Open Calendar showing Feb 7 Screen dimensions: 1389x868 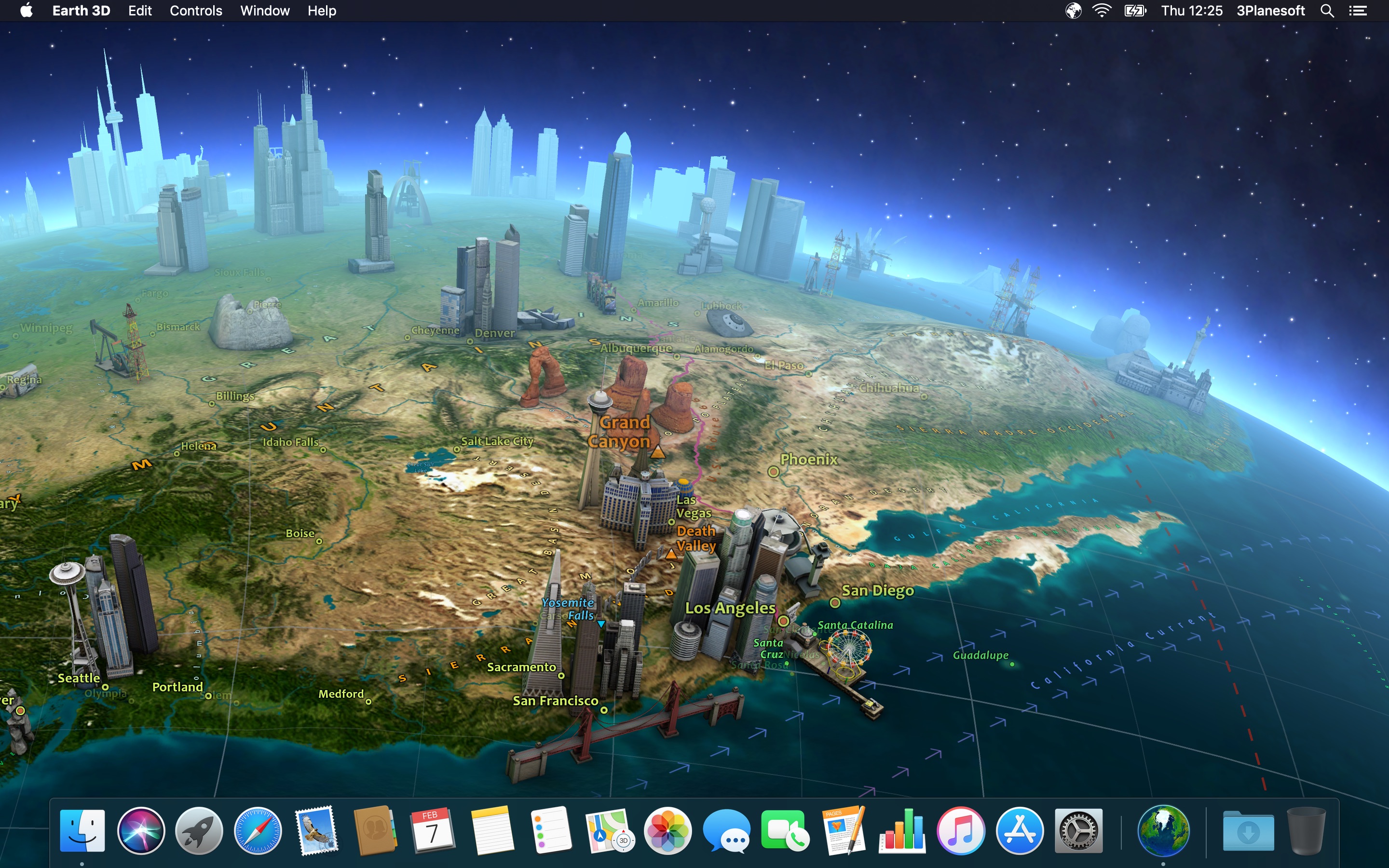click(434, 830)
